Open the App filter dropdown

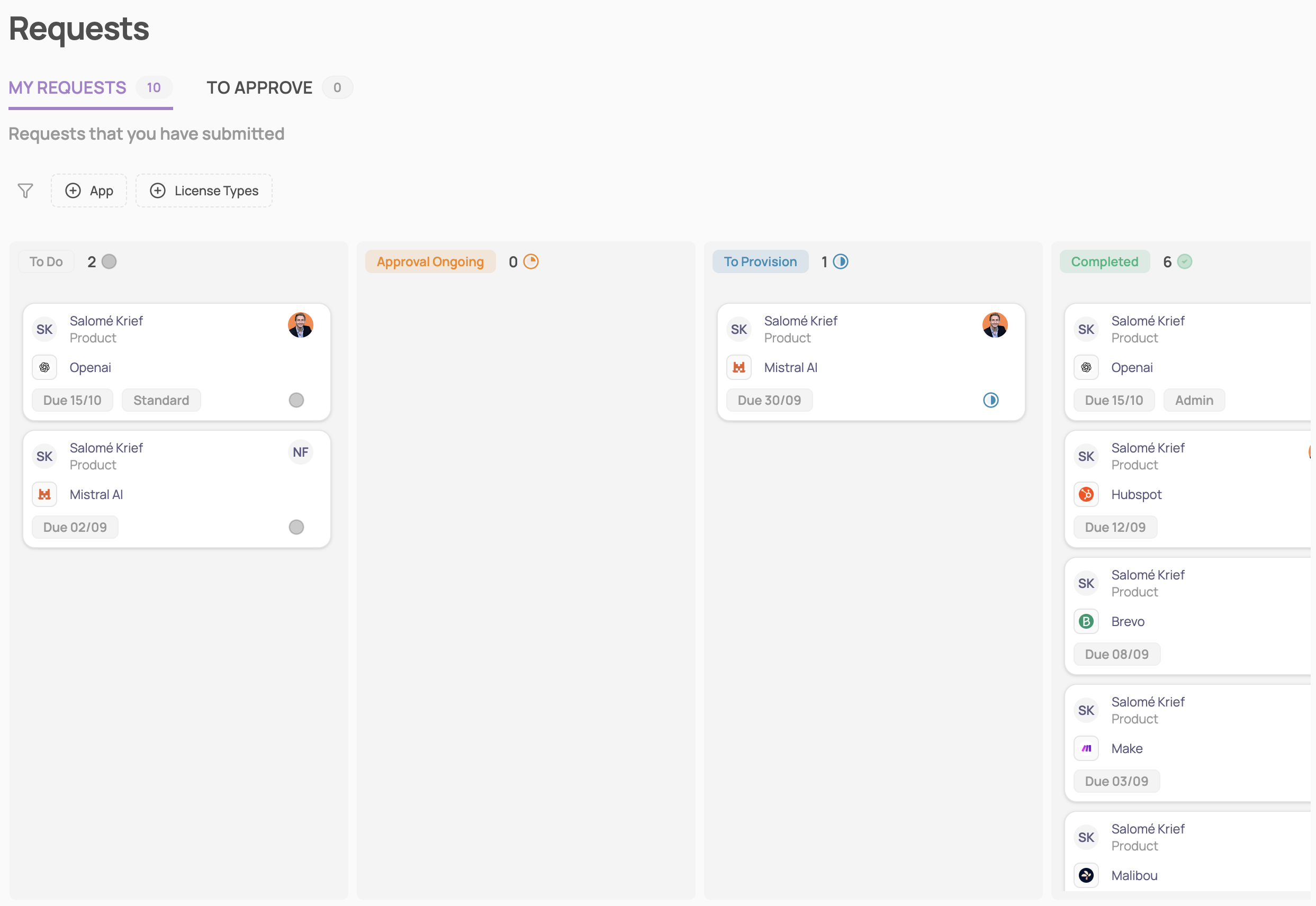pos(89,191)
